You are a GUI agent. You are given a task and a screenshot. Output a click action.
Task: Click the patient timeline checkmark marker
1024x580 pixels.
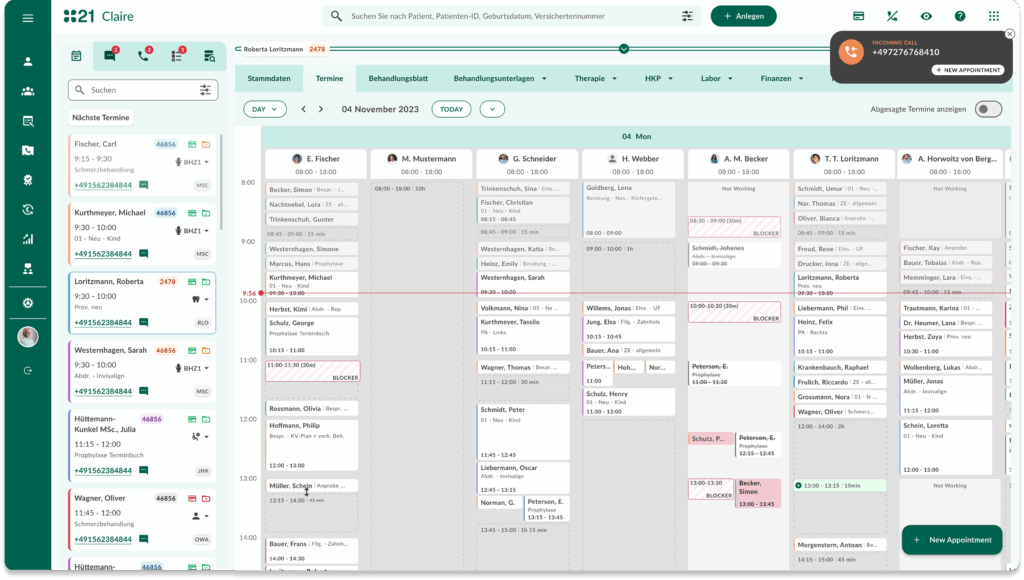[624, 48]
